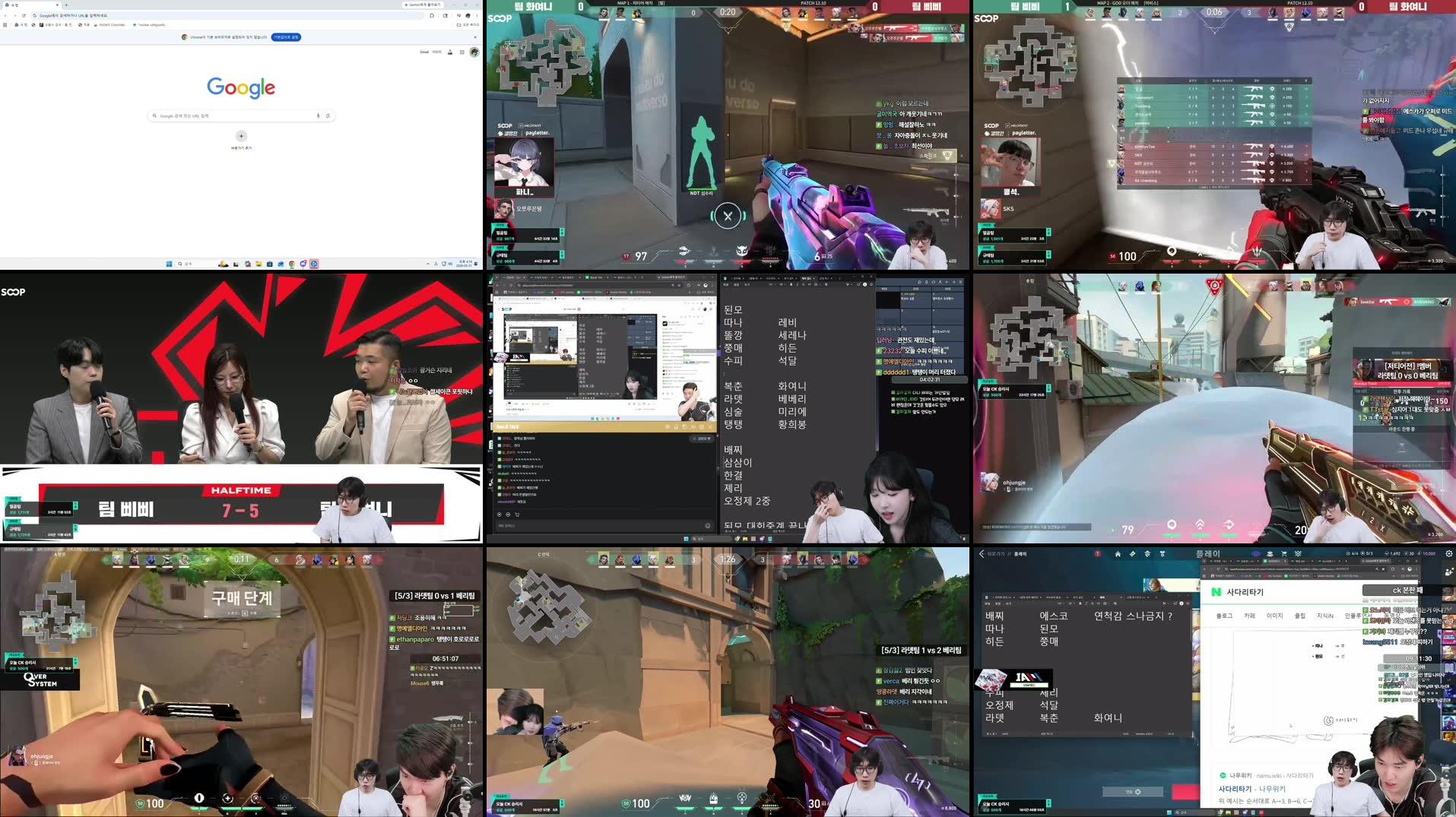Viewport: 1456px width, 817px height.
Task: Open a new Chrome tab with plus button
Action: (66, 5)
